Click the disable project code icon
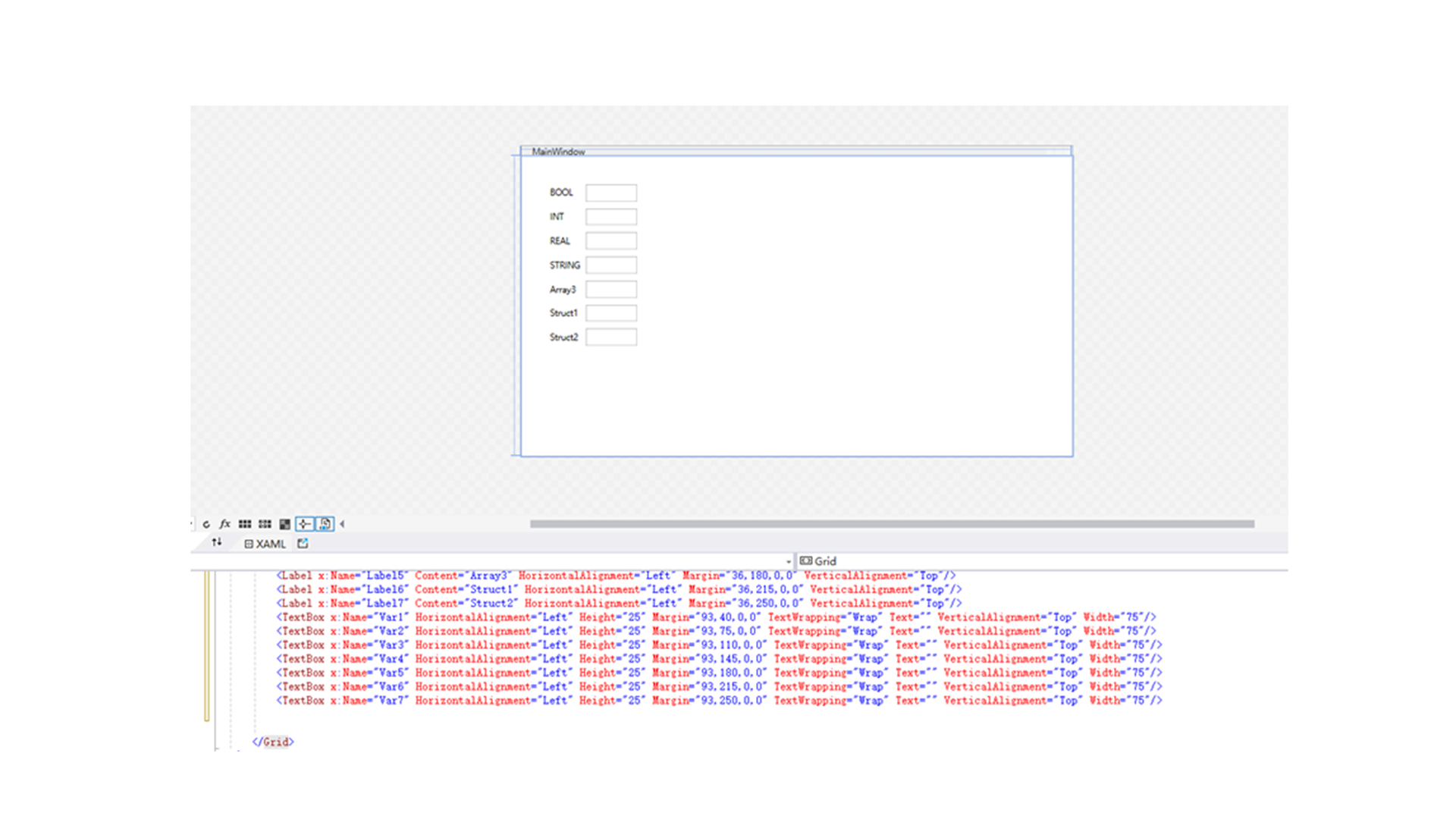The width and height of the screenshot is (1456, 819). [325, 524]
